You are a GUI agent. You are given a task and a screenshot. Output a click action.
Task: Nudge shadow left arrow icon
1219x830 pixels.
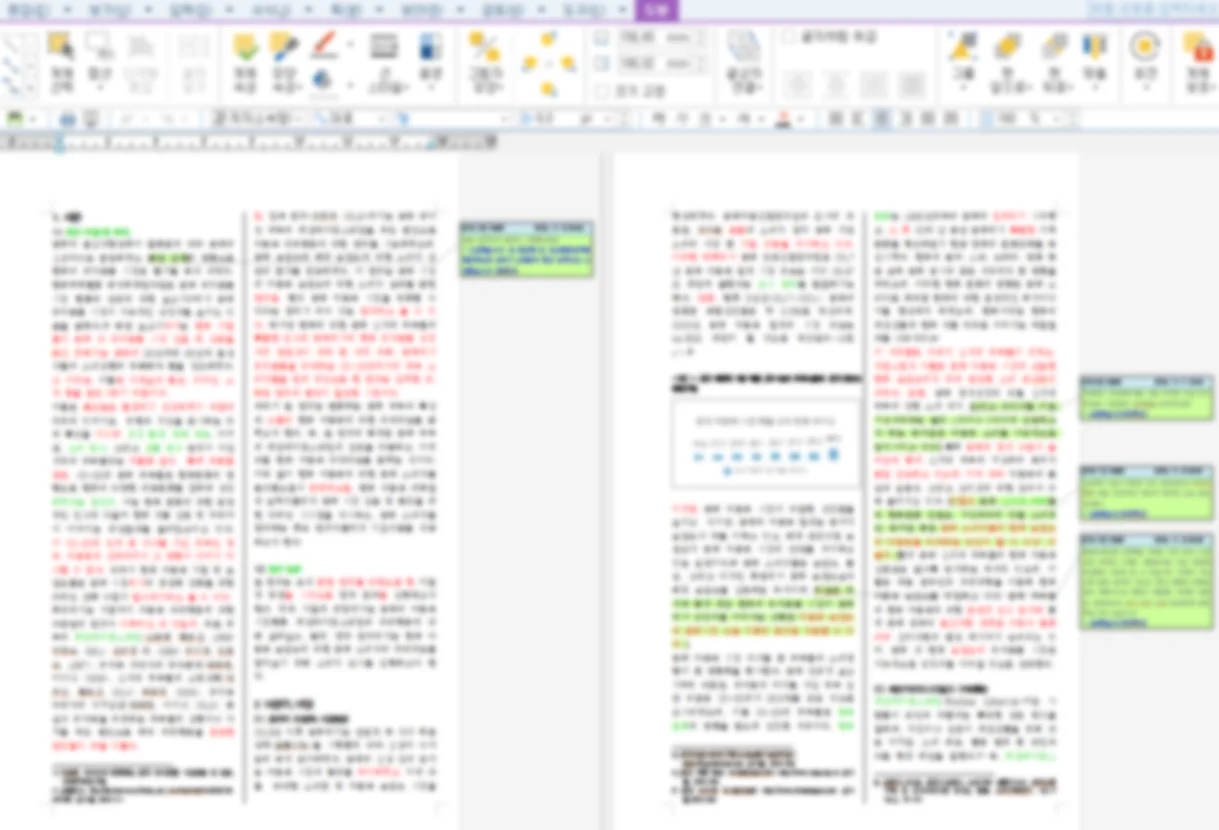[x=529, y=63]
